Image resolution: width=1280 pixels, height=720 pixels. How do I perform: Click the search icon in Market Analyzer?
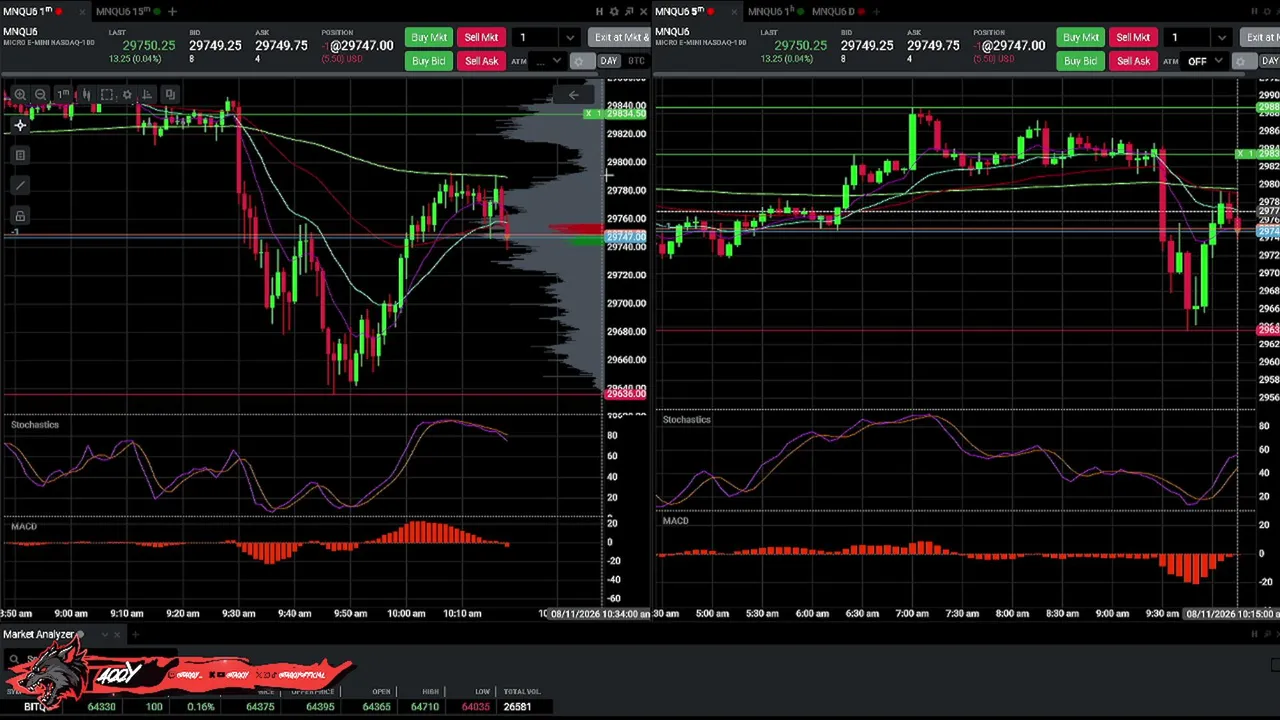(x=14, y=659)
